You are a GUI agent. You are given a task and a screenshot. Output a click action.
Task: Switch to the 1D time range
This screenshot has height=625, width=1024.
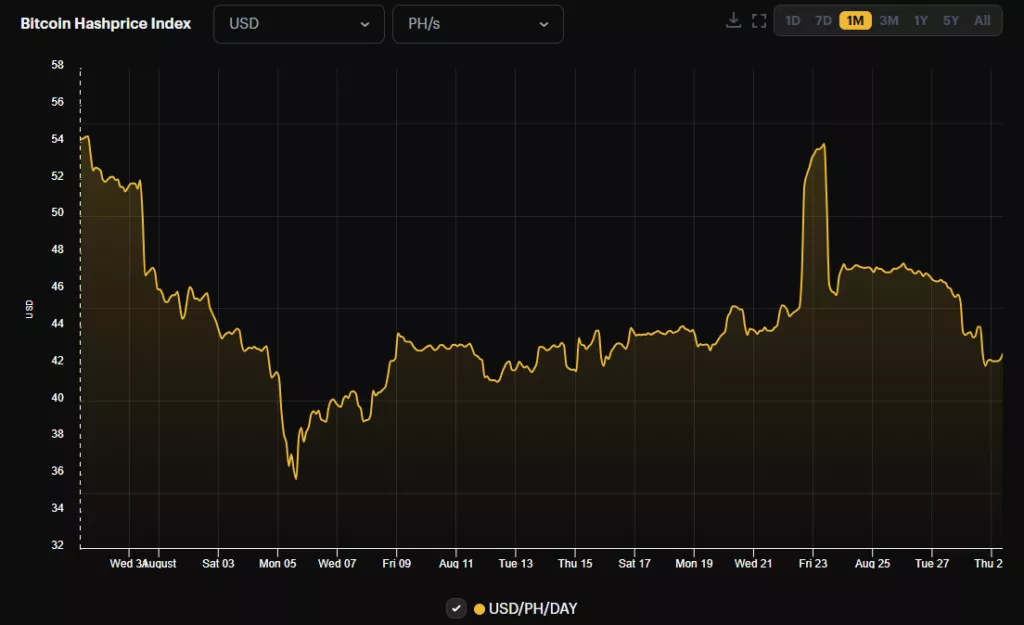[792, 21]
